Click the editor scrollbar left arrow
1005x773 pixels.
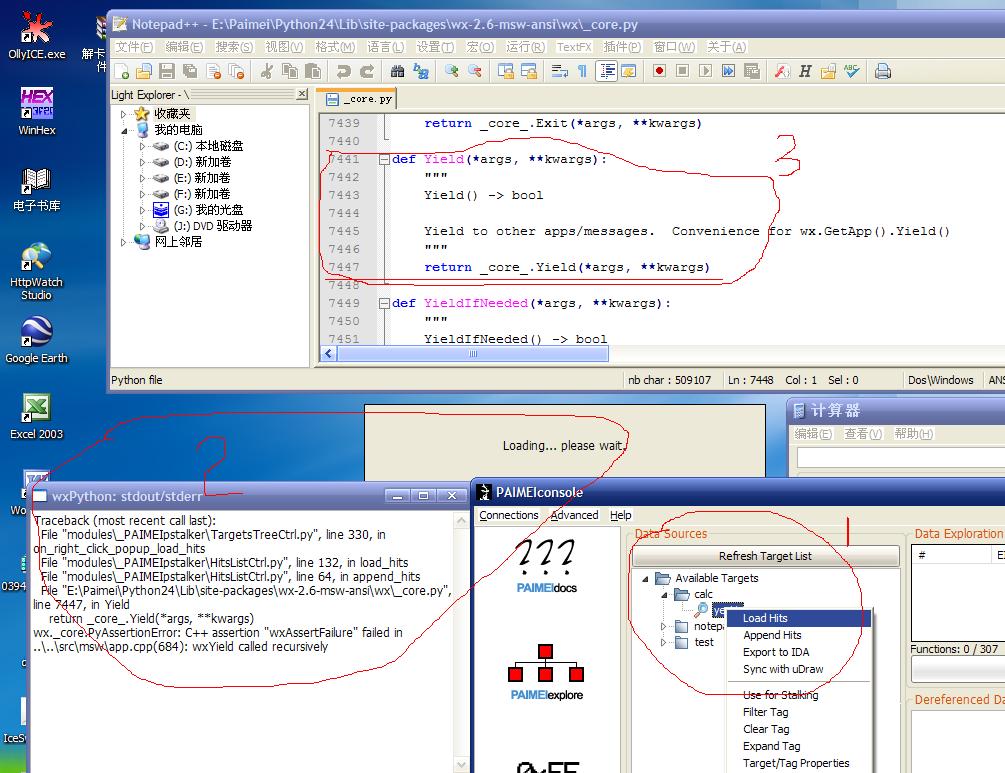point(329,354)
